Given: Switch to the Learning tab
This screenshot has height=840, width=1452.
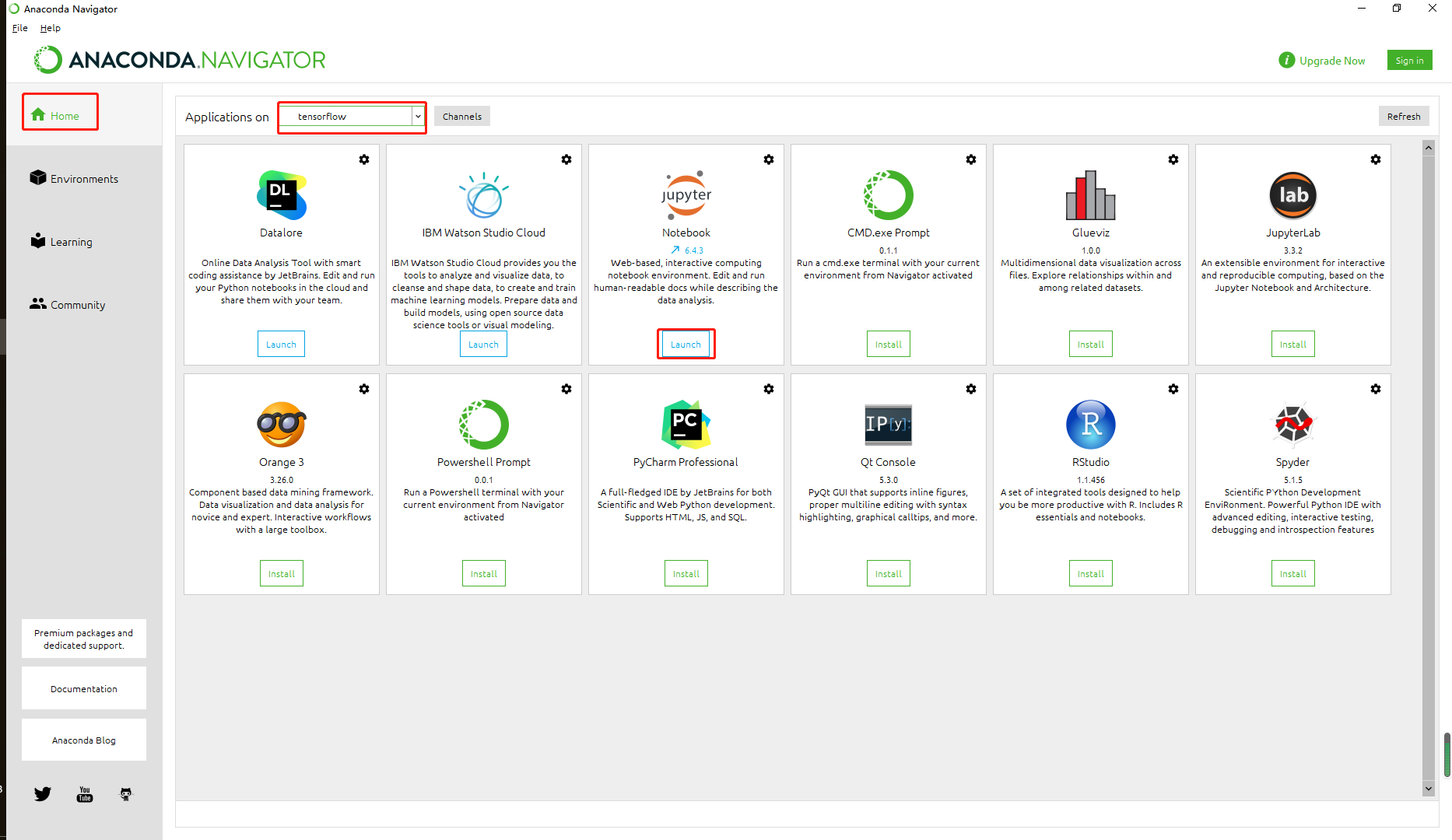Looking at the screenshot, I should point(61,241).
